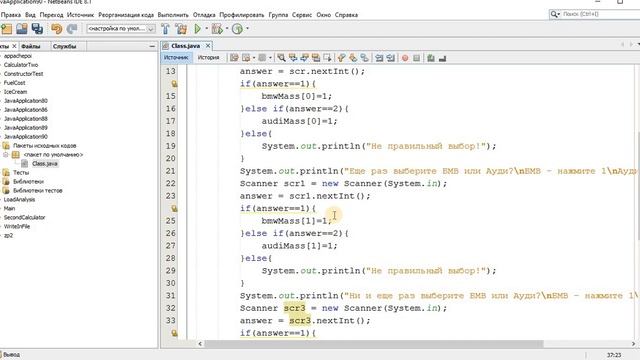
Task: Open the Правка menu
Action: pyautogui.click(x=11, y=15)
